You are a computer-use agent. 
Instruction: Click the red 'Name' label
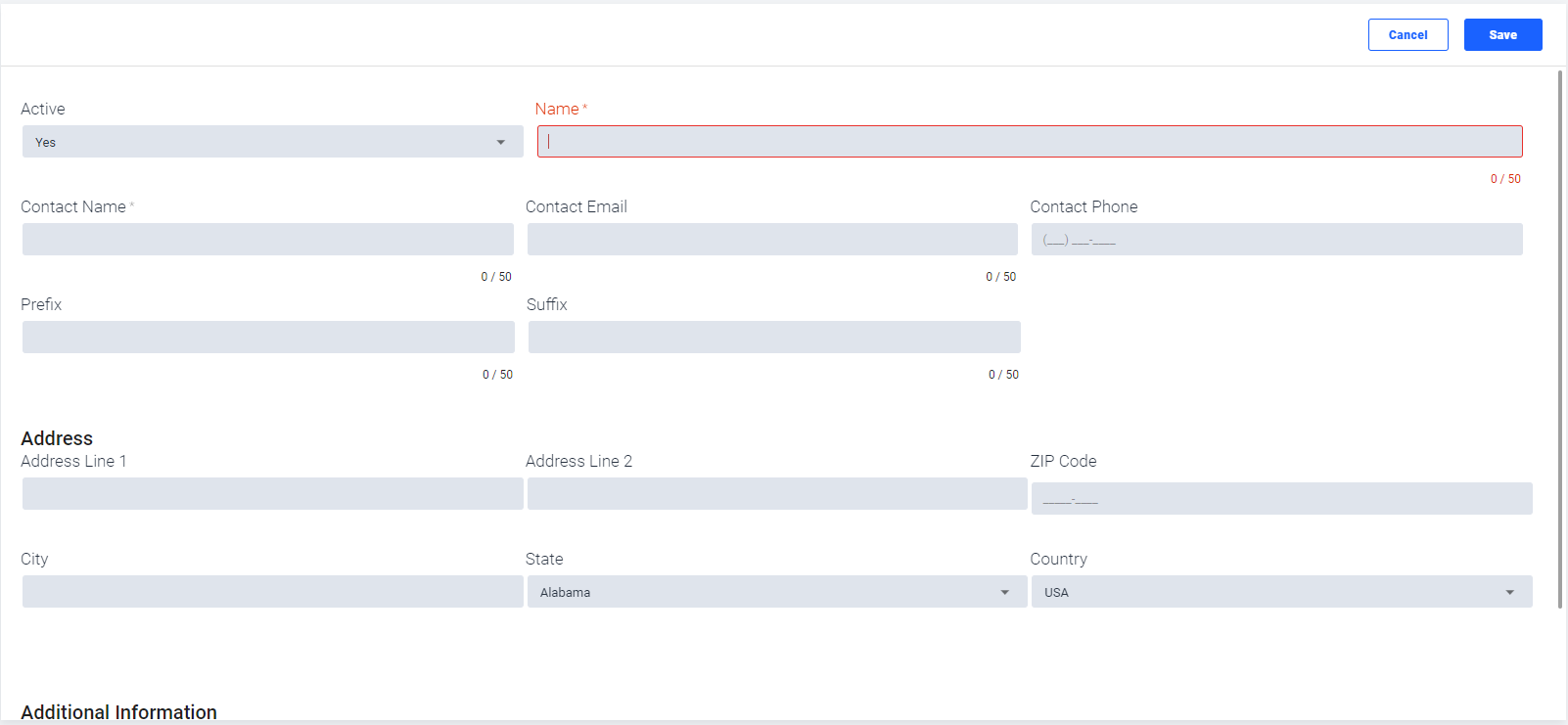pyautogui.click(x=557, y=109)
